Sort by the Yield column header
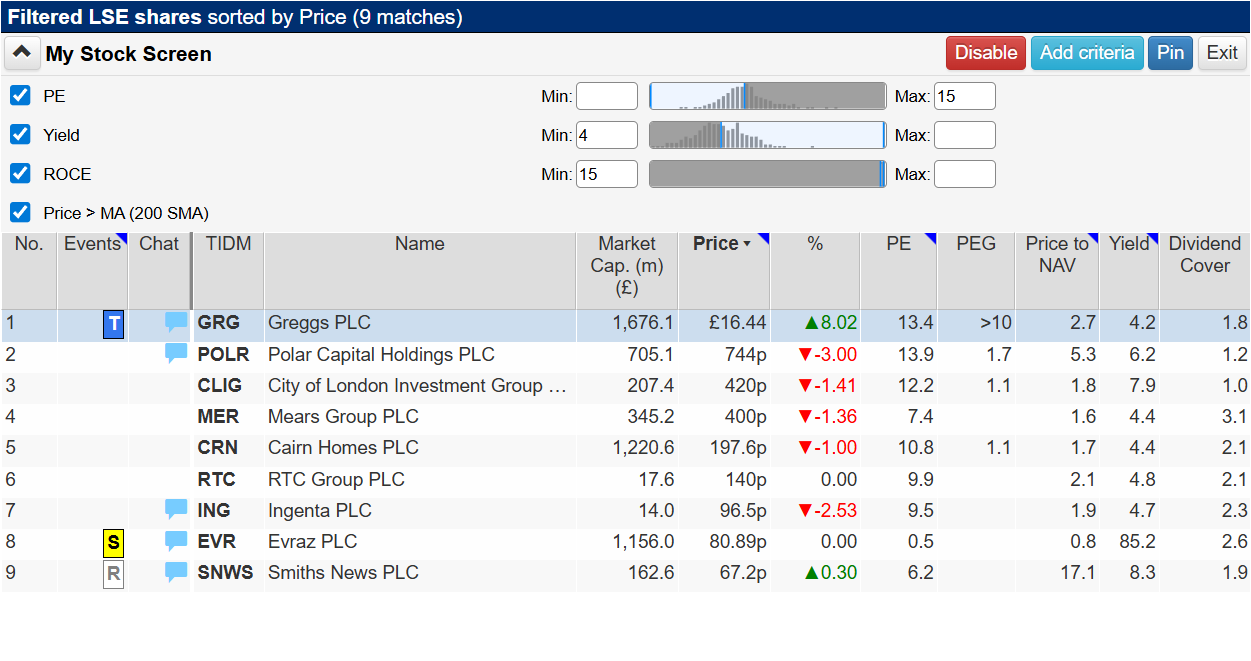Viewport: 1251px width, 661px height. coord(1129,271)
